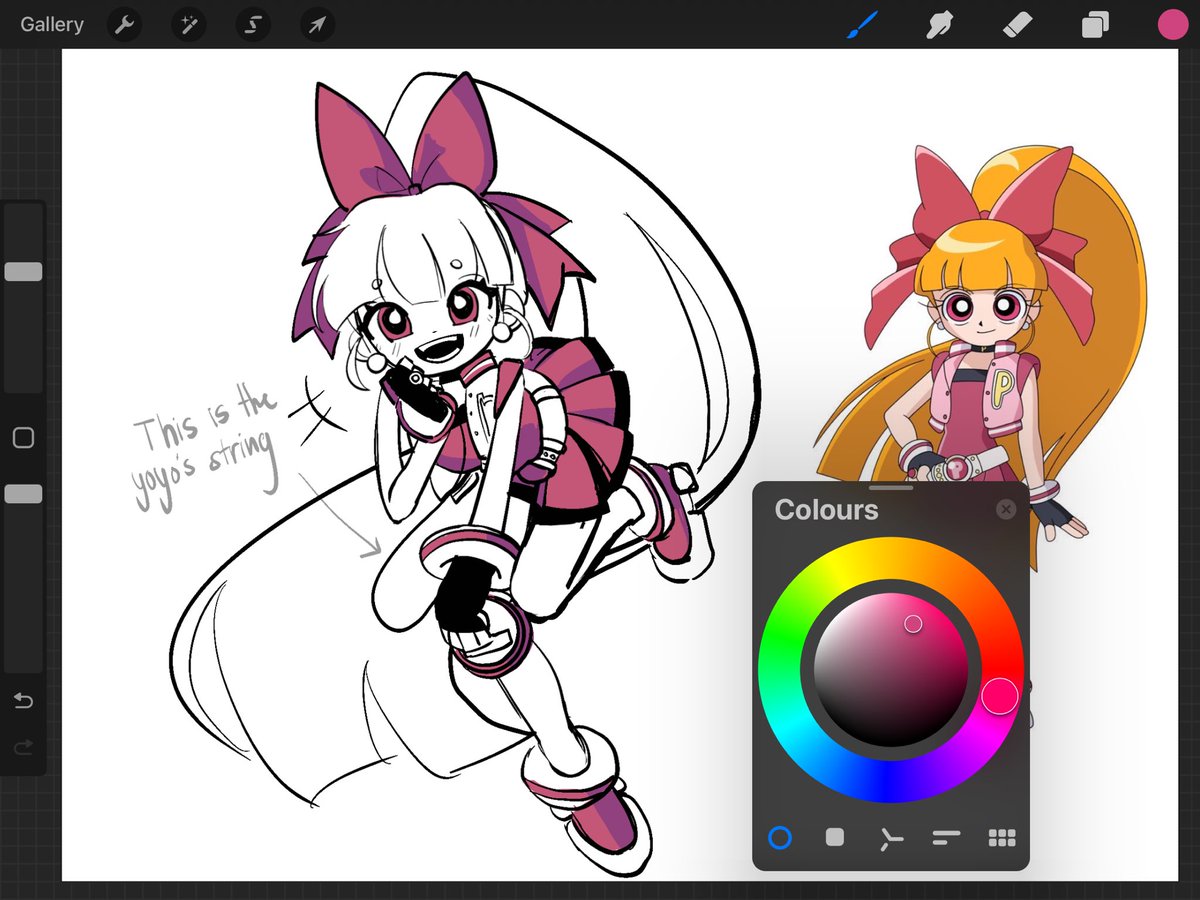This screenshot has height=900, width=1200.
Task: Switch to the Classic square colour tab
Action: tap(835, 838)
